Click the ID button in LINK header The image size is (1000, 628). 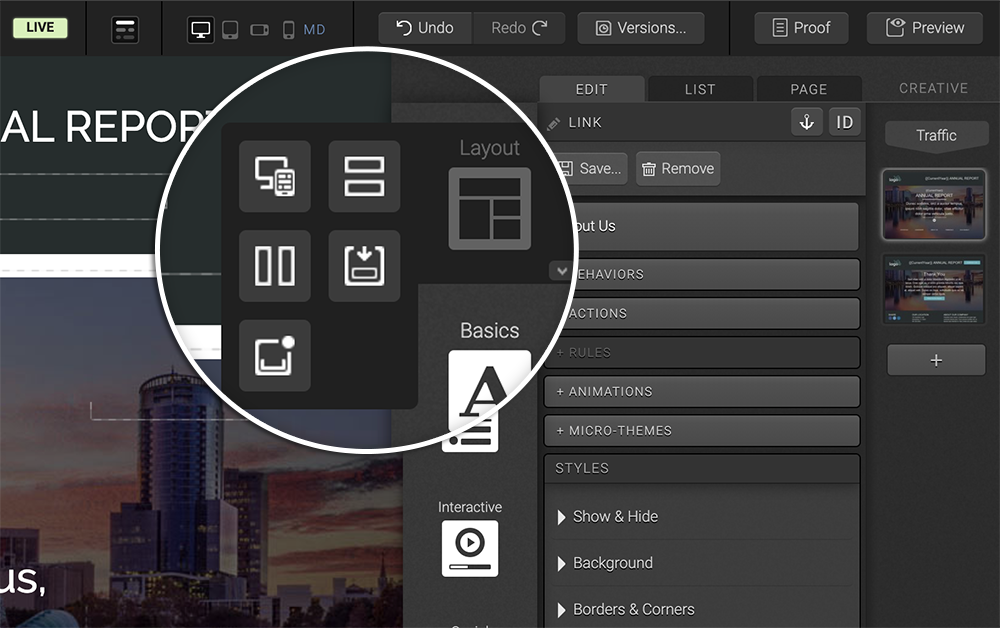[x=844, y=122]
